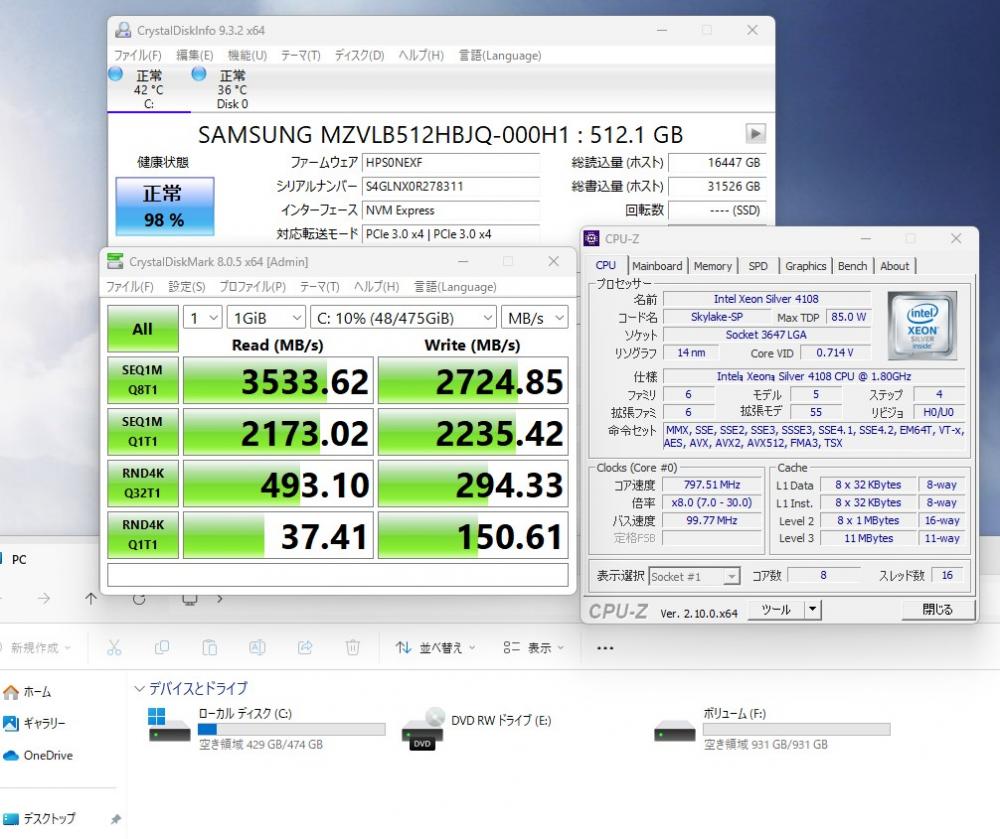Viewport: 1000px width, 839px height.
Task: Click the 閉じる button in CPU-Z
Action: pyautogui.click(x=938, y=609)
